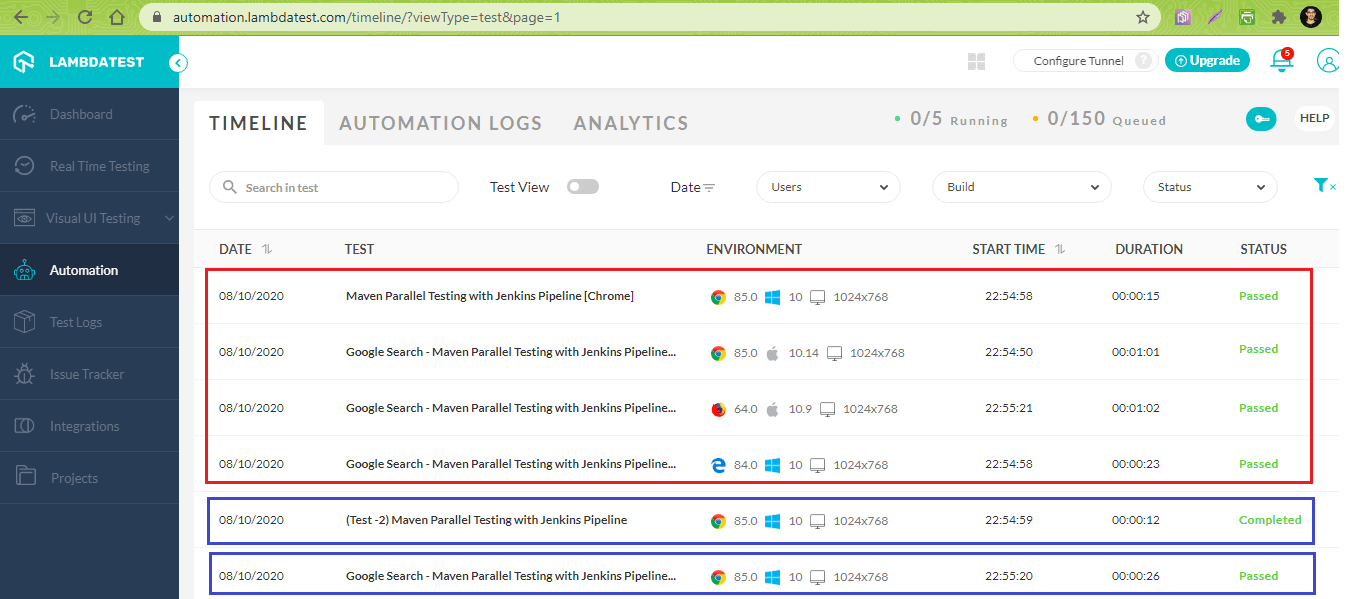Viewport: 1350px width, 599px height.
Task: Click the browser home icon
Action: pos(117,17)
